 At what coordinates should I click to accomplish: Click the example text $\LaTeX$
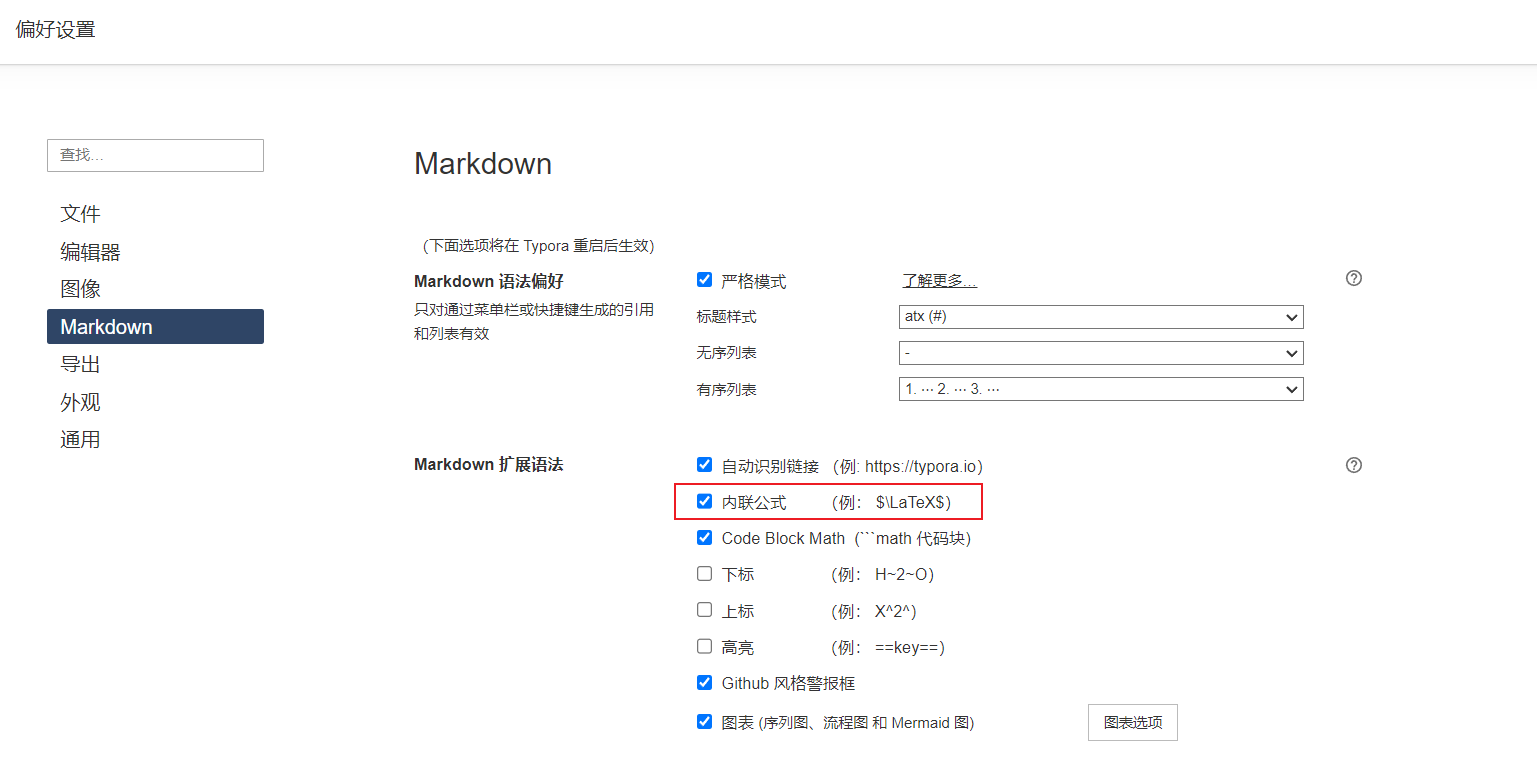click(x=910, y=502)
